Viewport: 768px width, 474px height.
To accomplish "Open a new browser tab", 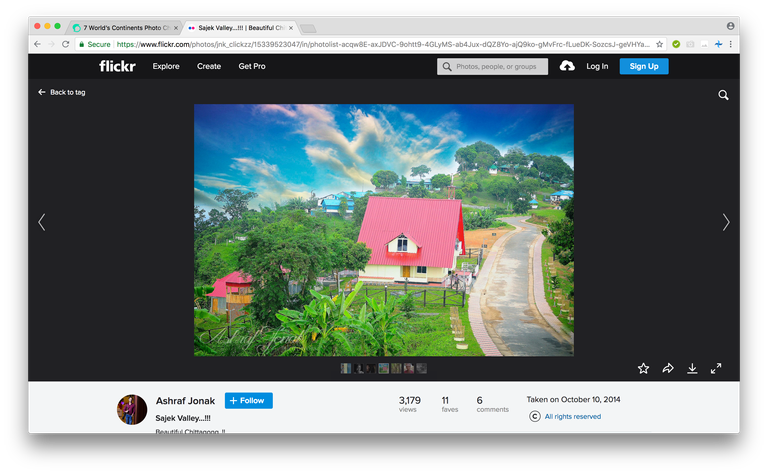I will pyautogui.click(x=308, y=28).
